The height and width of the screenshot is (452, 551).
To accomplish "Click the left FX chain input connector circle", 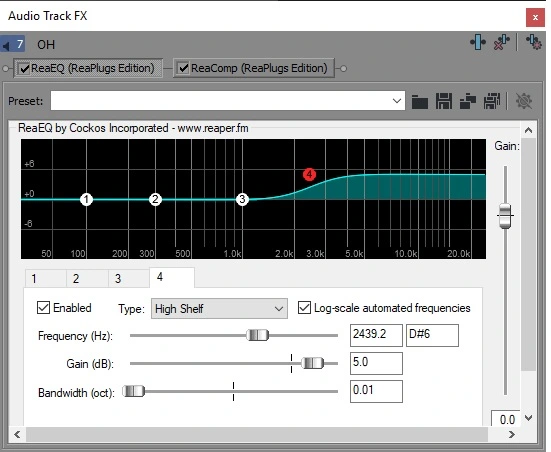I will tap(6, 69).
